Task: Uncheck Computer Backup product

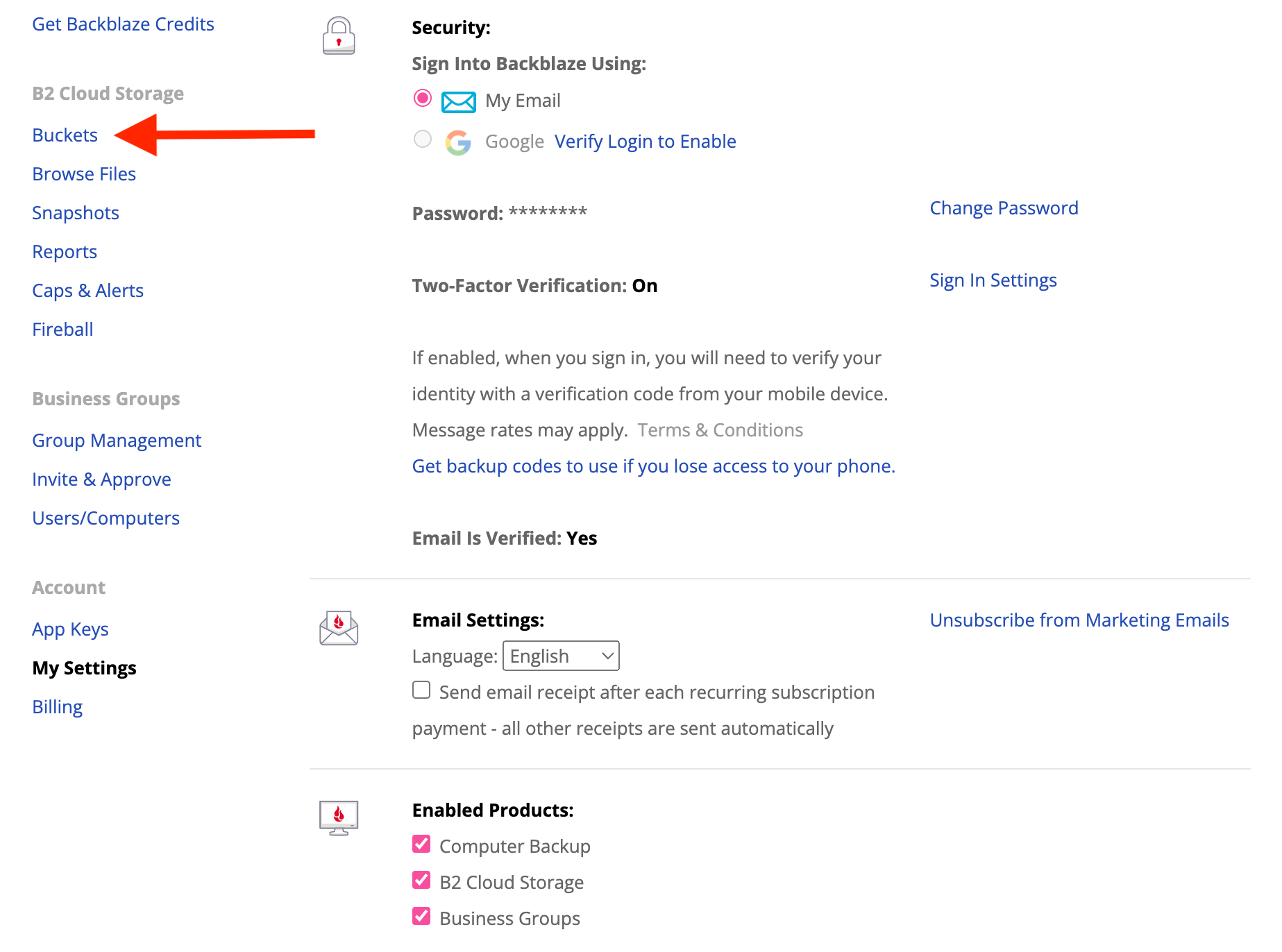Action: pyautogui.click(x=421, y=844)
